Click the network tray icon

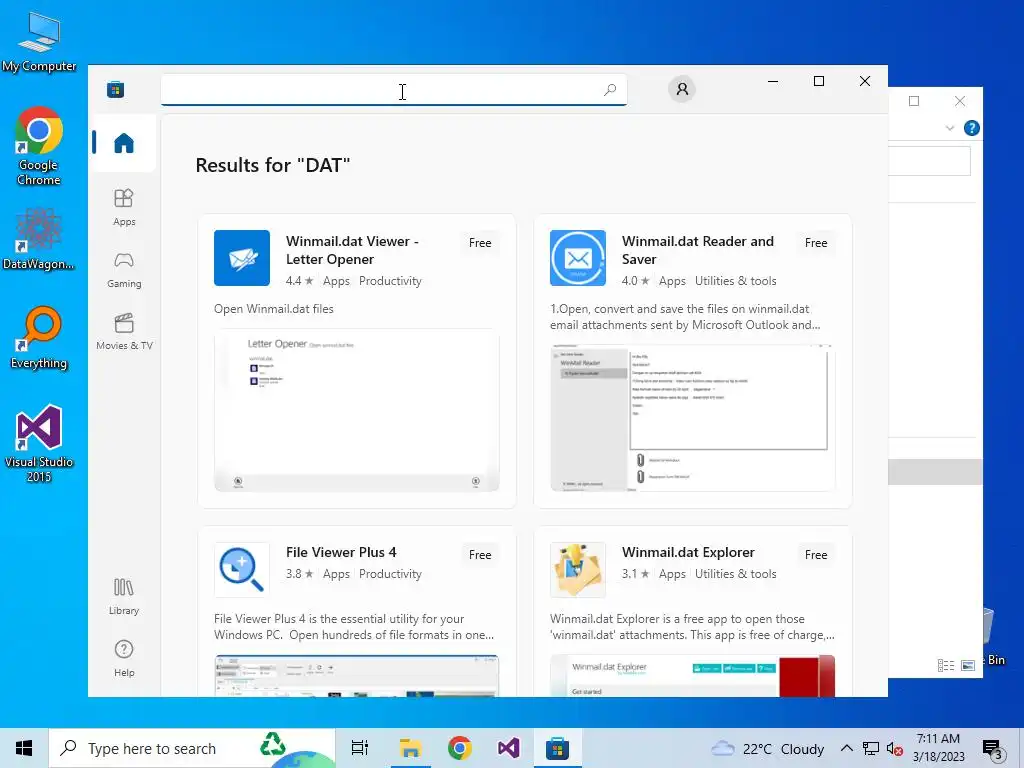click(871, 748)
